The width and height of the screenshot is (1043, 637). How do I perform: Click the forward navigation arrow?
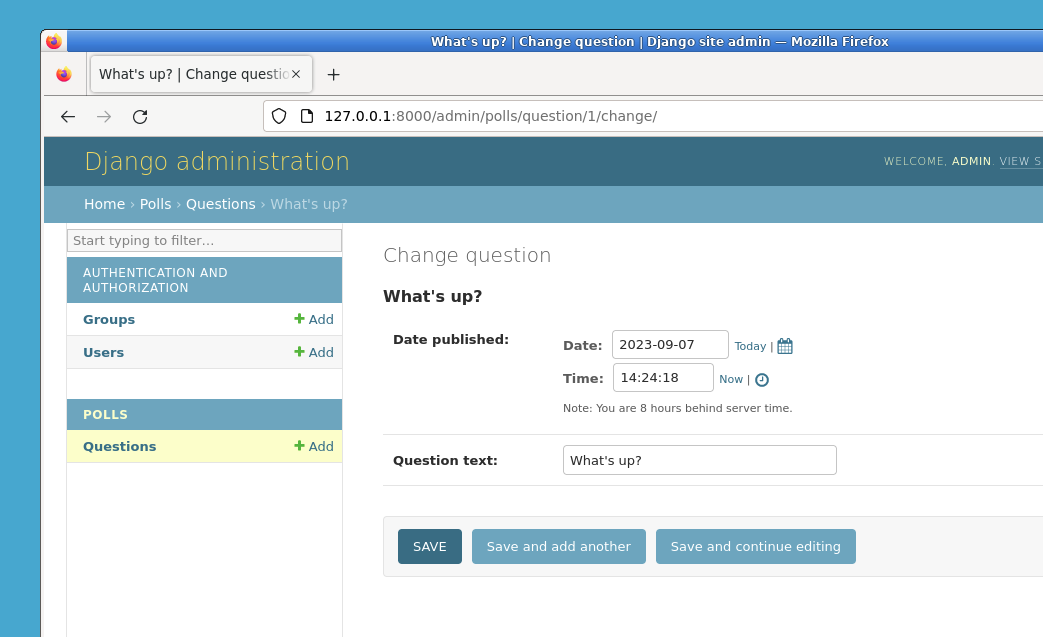pyautogui.click(x=103, y=116)
